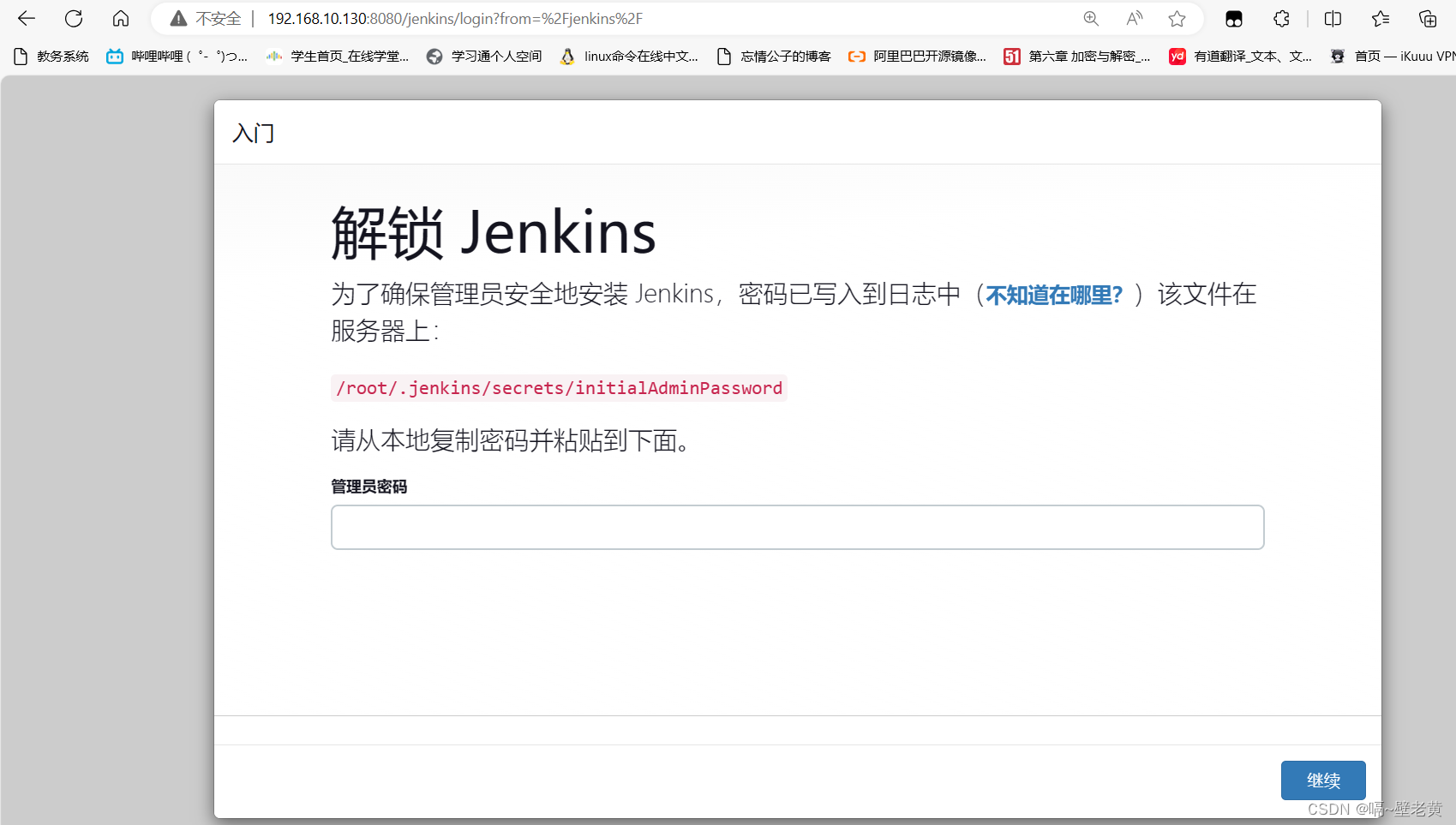Click the address bar URL text

tap(455, 19)
